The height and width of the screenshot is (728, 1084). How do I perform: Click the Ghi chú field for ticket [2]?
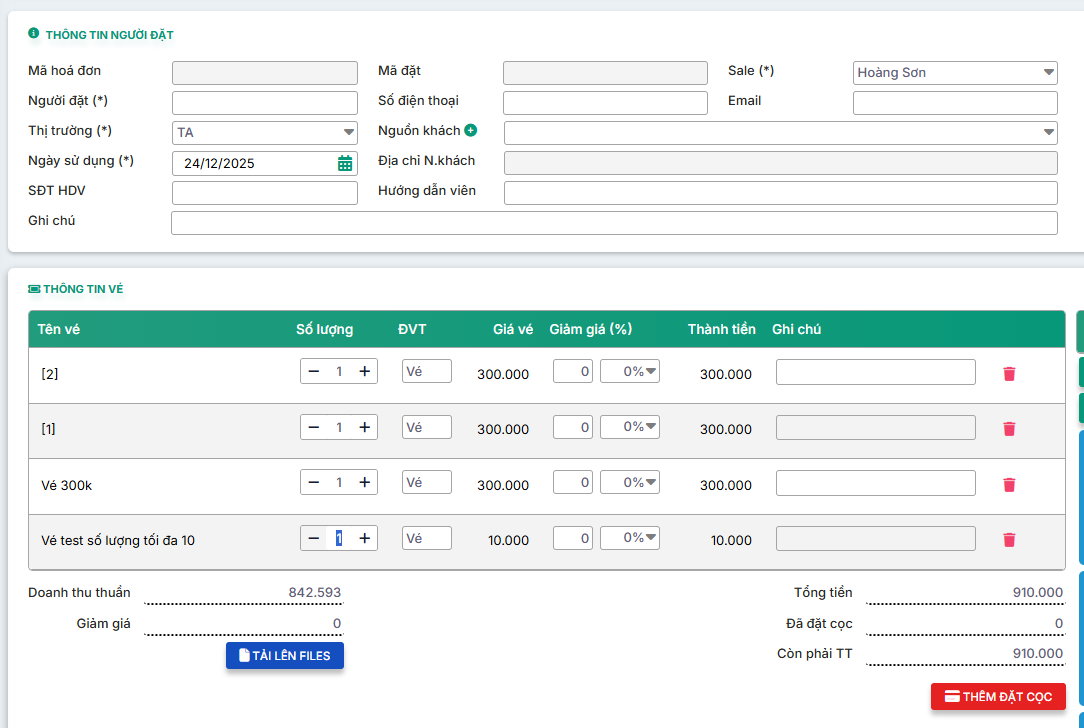875,372
